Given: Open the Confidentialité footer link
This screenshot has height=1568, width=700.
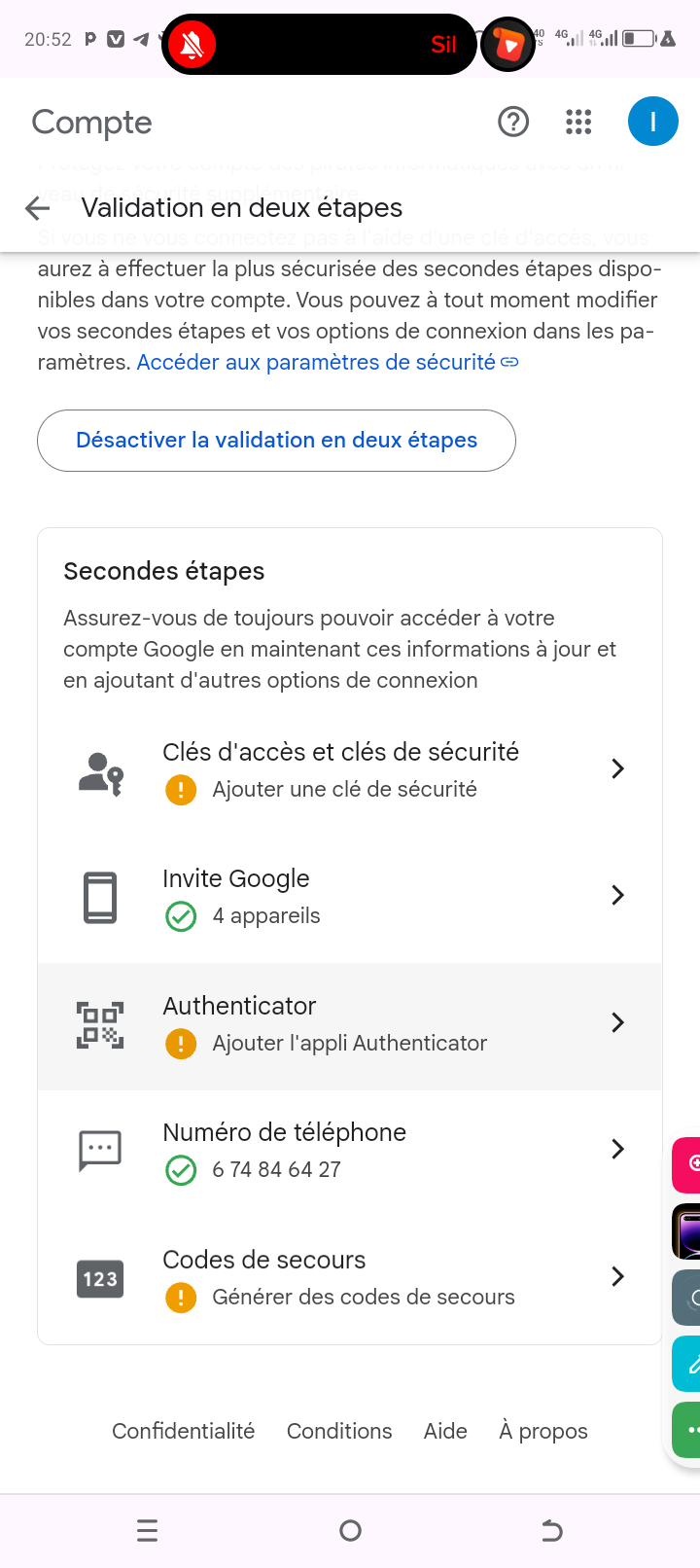Looking at the screenshot, I should coord(183,1431).
